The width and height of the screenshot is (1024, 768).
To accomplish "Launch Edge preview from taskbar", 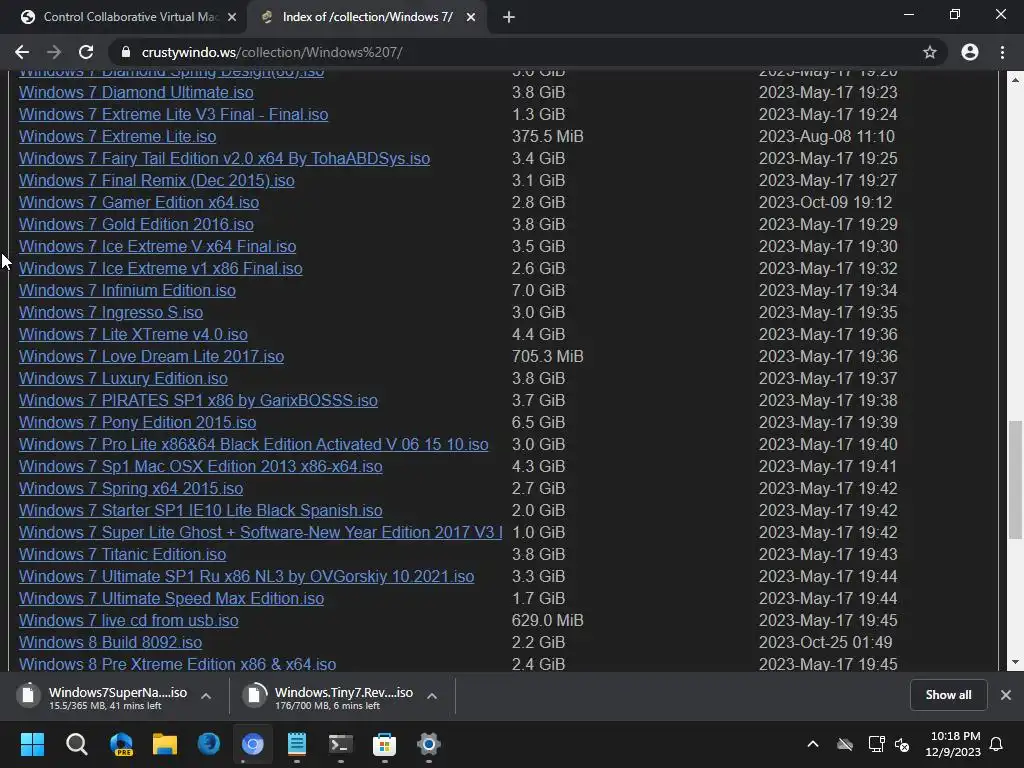I will [x=121, y=744].
